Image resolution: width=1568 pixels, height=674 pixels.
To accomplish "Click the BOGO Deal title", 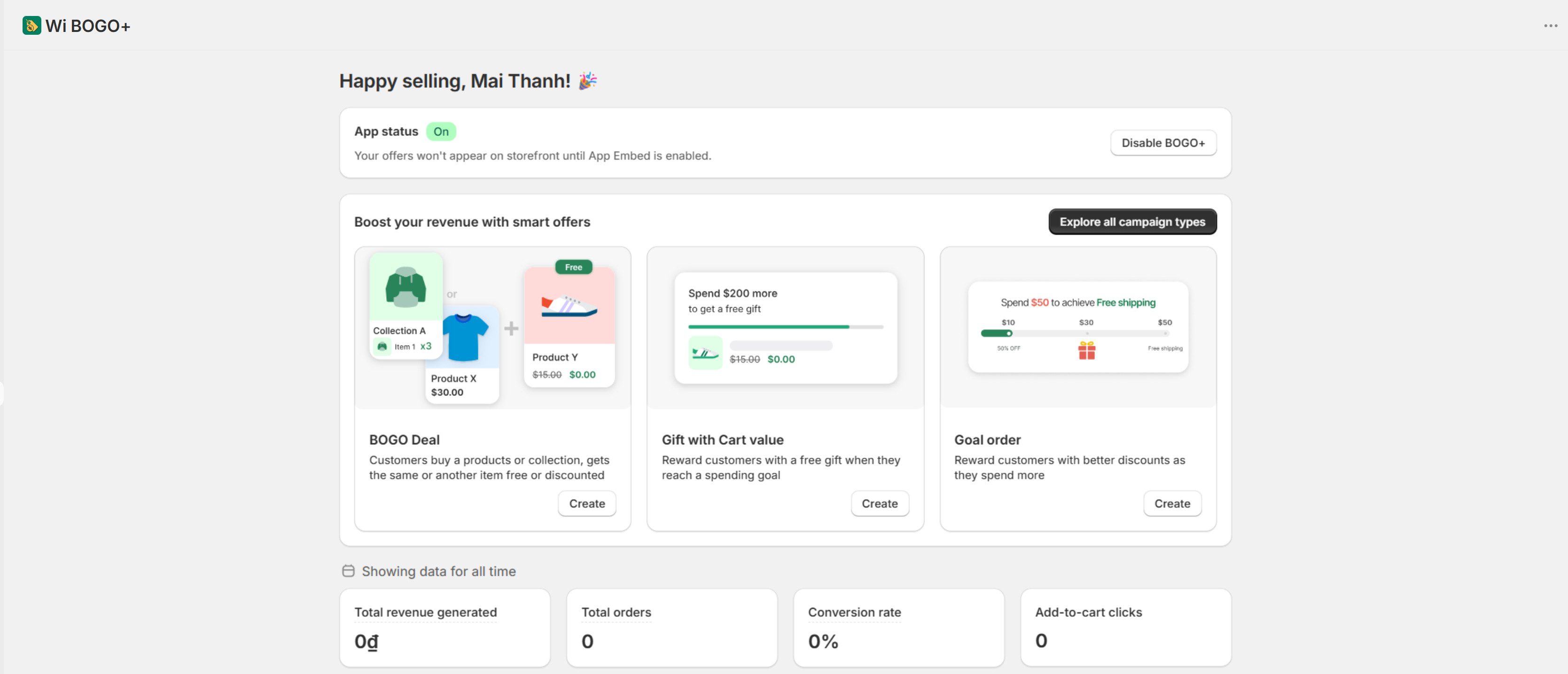I will (x=404, y=440).
